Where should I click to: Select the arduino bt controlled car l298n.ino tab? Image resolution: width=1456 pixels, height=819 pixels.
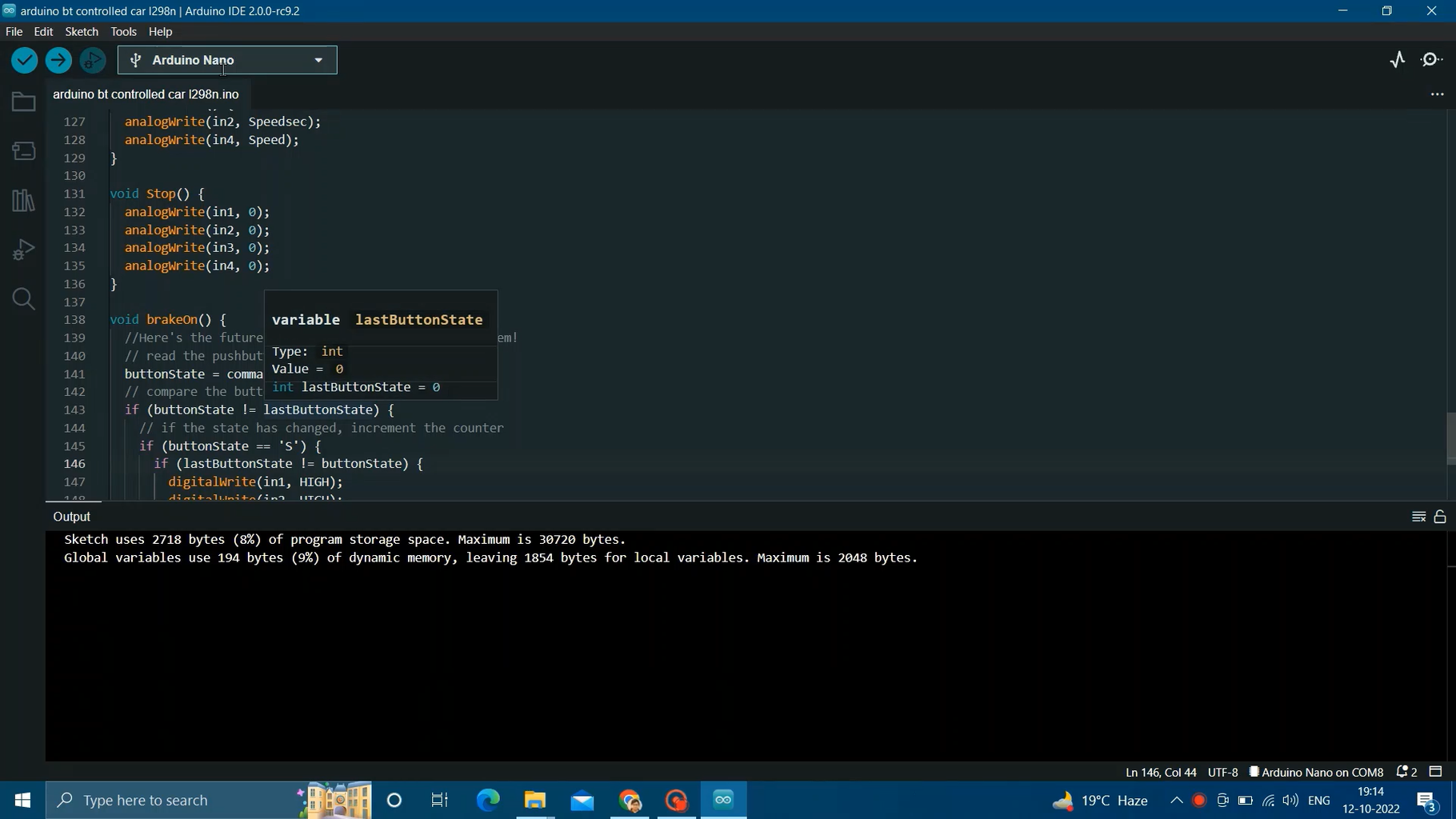click(x=146, y=94)
